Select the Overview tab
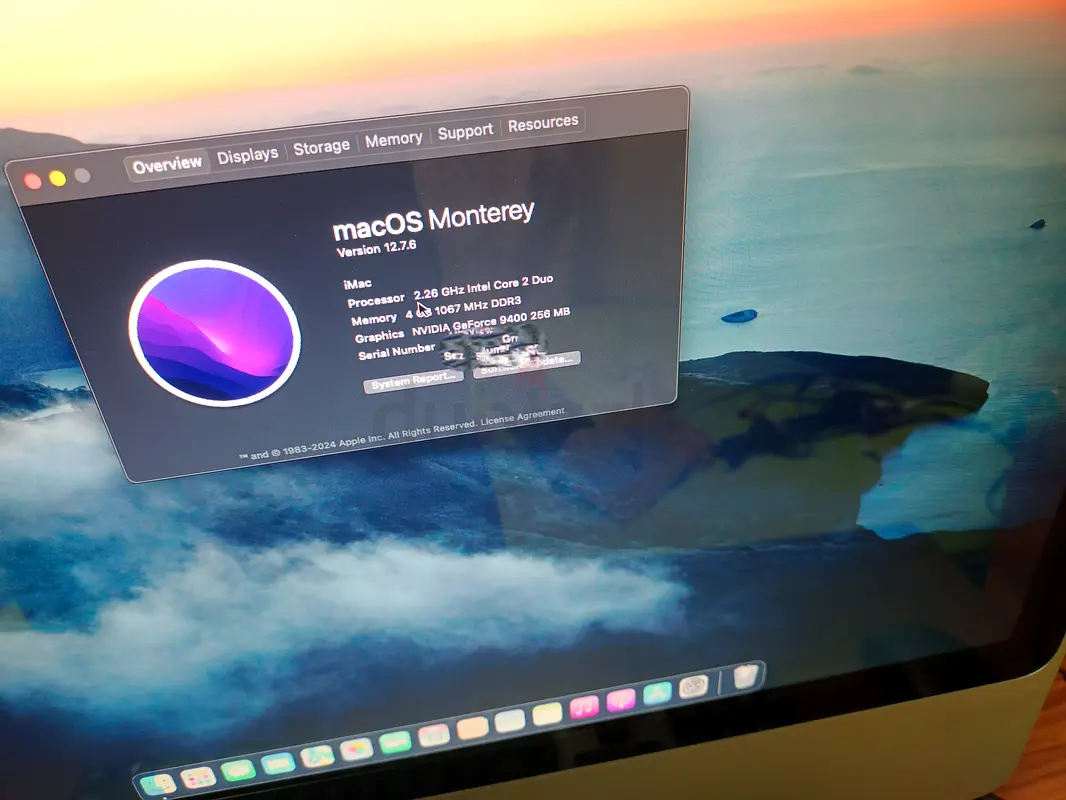 (167, 165)
